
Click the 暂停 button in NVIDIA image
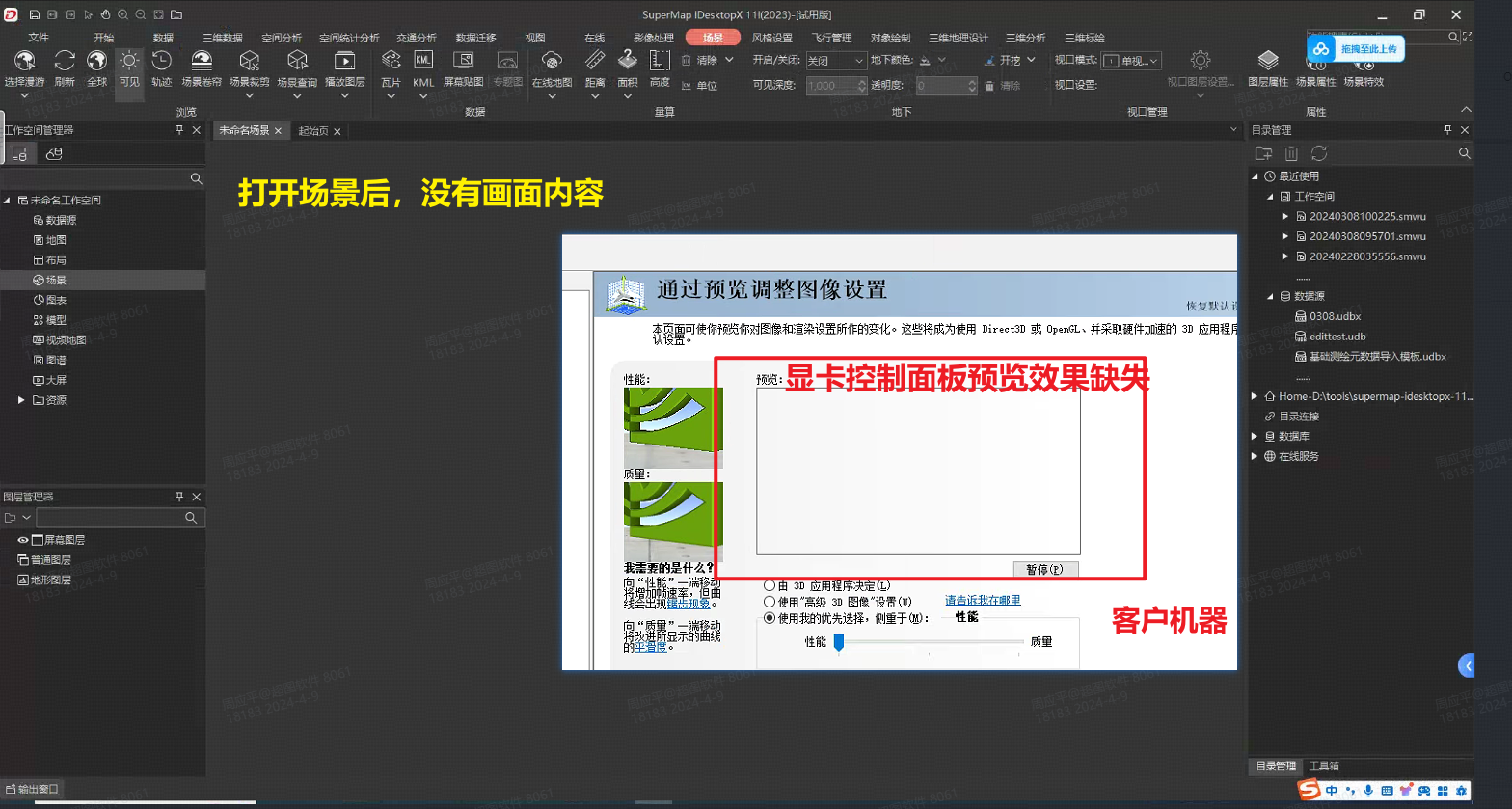pyautogui.click(x=1045, y=570)
